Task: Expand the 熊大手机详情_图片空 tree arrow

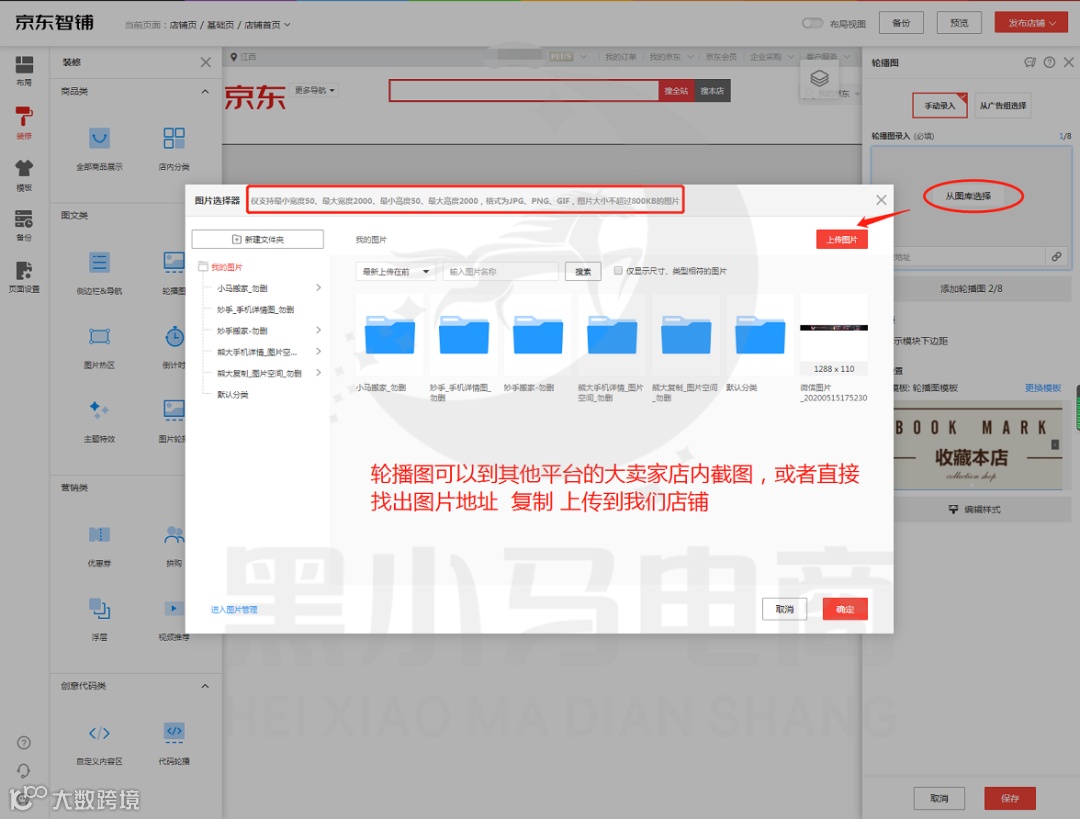Action: (318, 352)
